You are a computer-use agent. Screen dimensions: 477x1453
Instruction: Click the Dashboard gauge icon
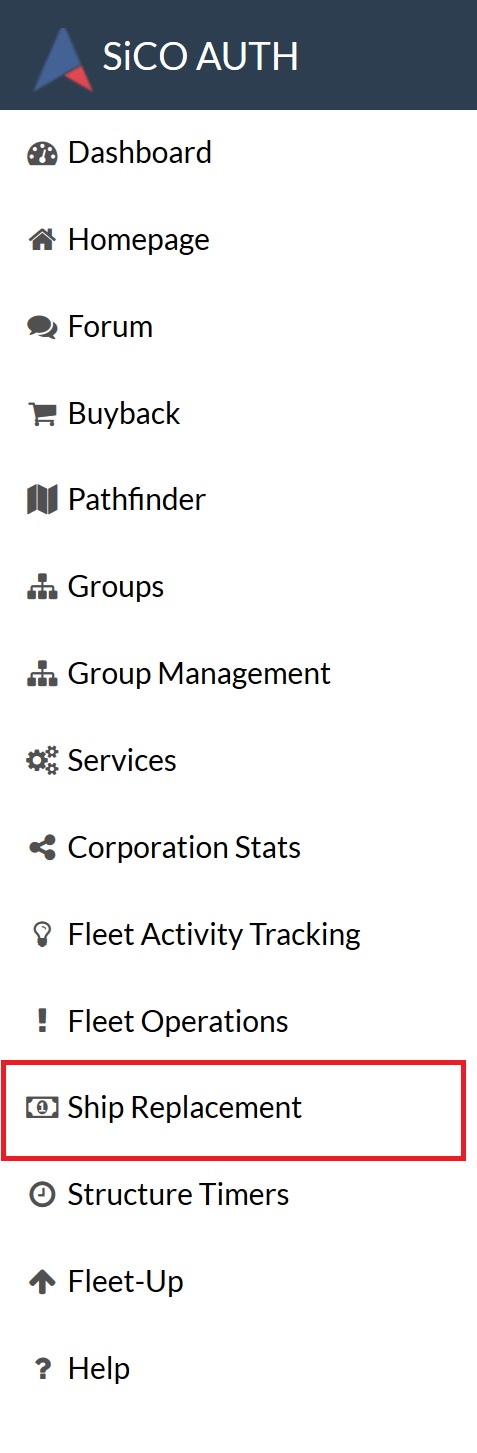coord(42,154)
